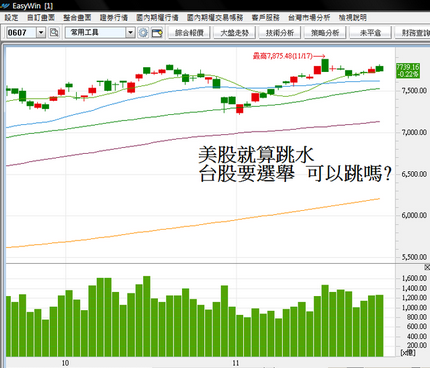Click the rightmost green candlestick
This screenshot has height=368, width=430.
coord(379,68)
